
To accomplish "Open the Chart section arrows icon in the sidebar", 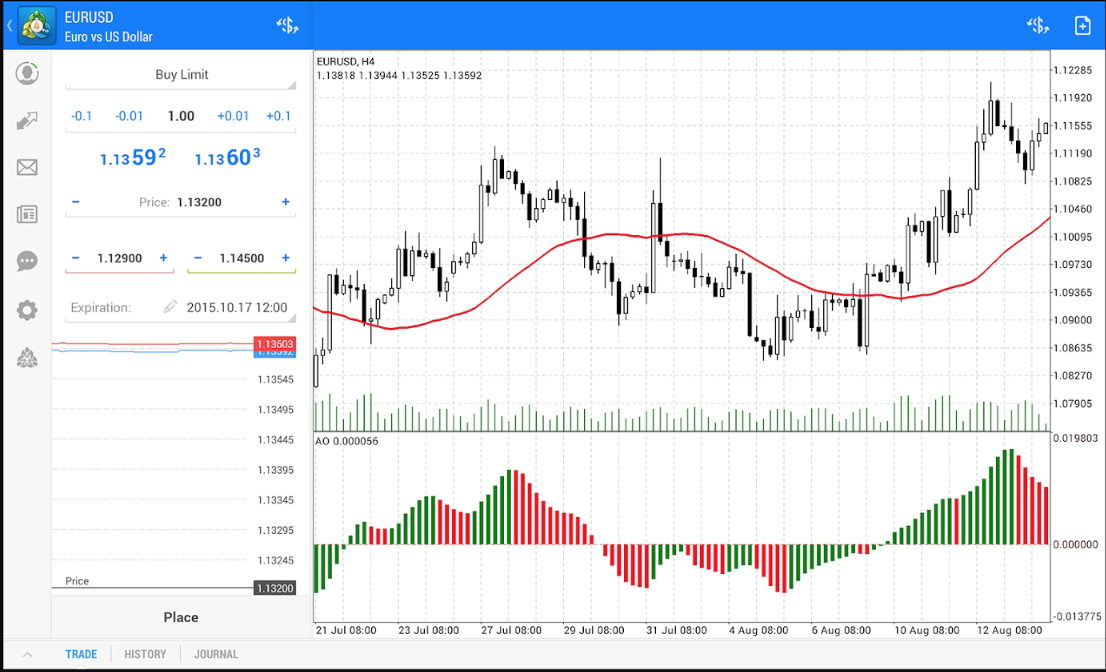I will [27, 121].
